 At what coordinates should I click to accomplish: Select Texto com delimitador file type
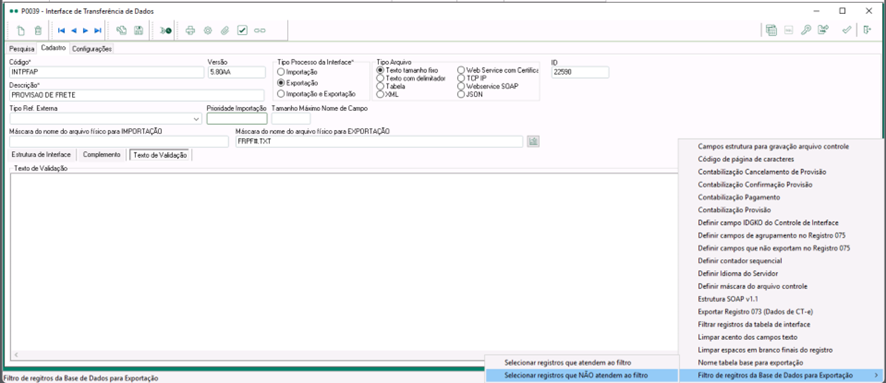[x=411, y=78]
